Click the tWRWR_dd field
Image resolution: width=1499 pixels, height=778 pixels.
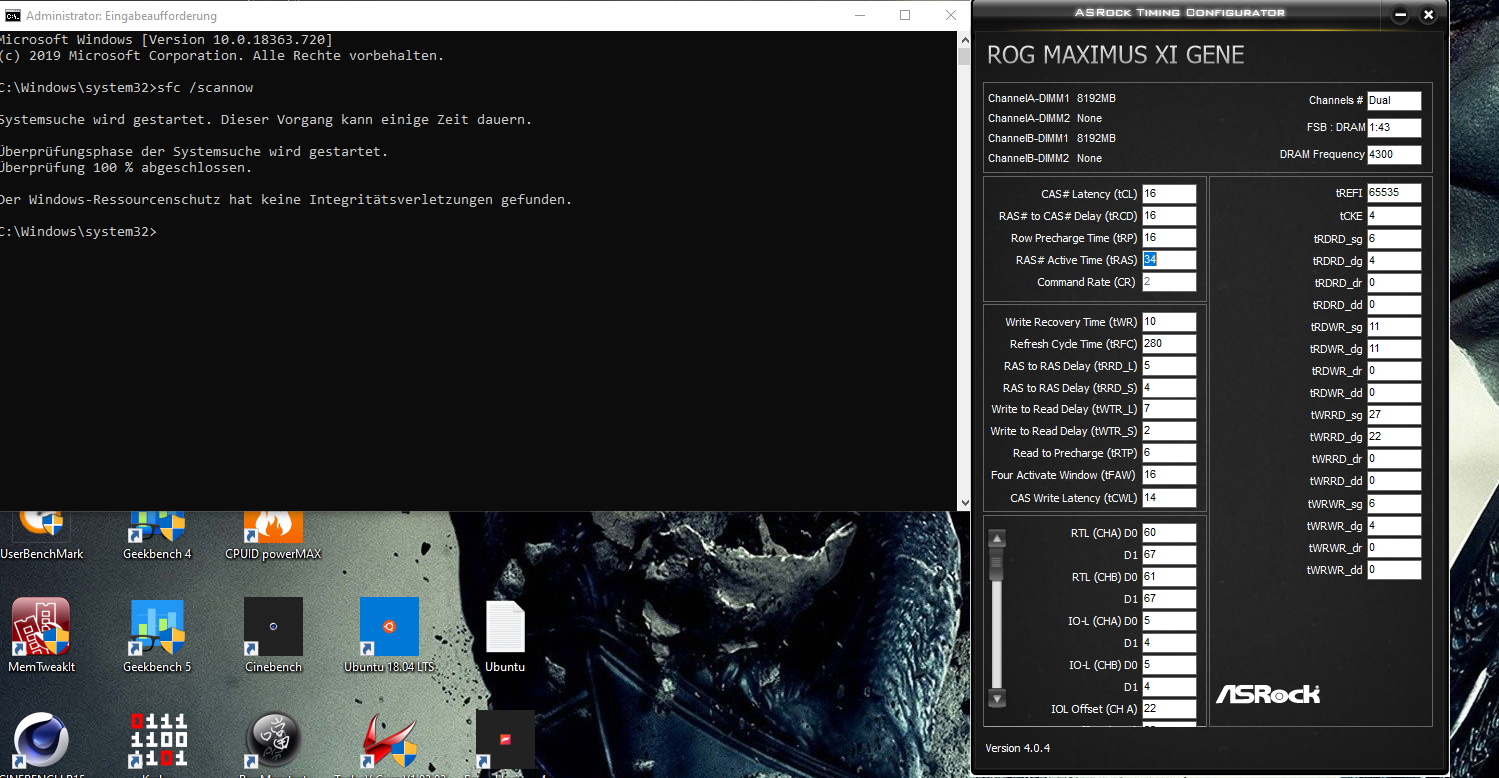tap(1394, 570)
